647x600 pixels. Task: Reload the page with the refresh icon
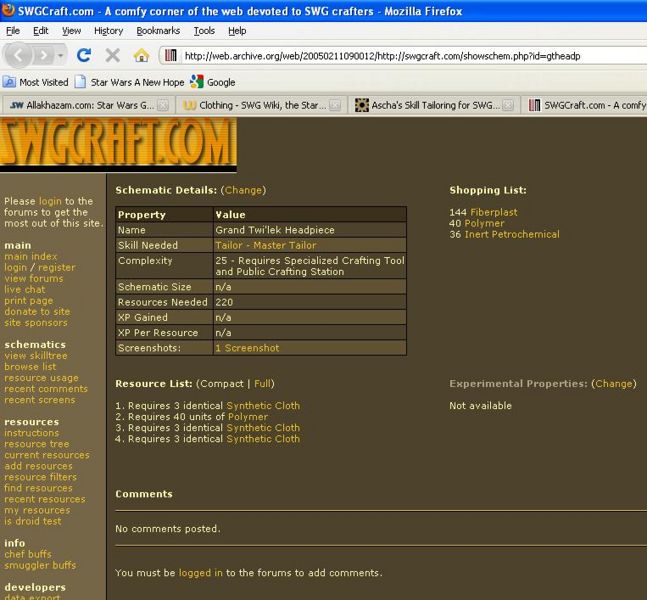tap(84, 55)
